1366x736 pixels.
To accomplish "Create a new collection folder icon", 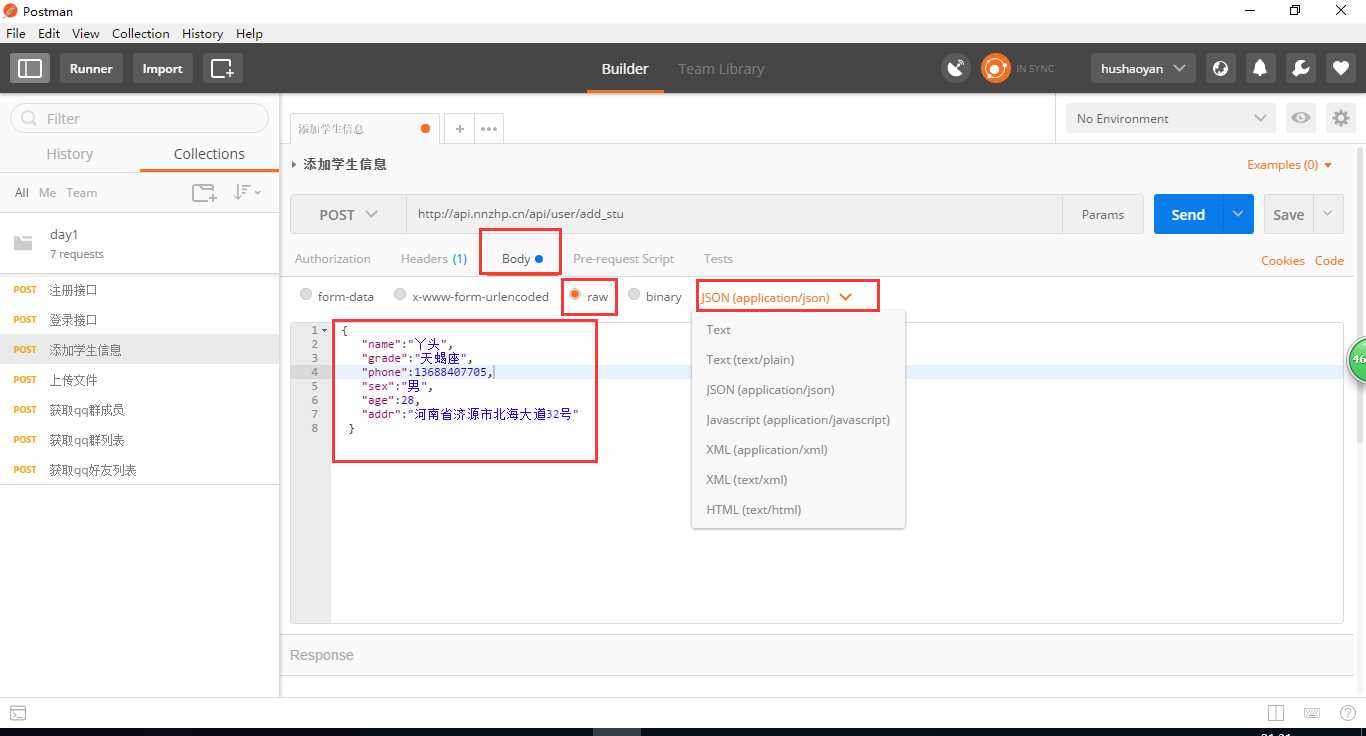I will 204,193.
